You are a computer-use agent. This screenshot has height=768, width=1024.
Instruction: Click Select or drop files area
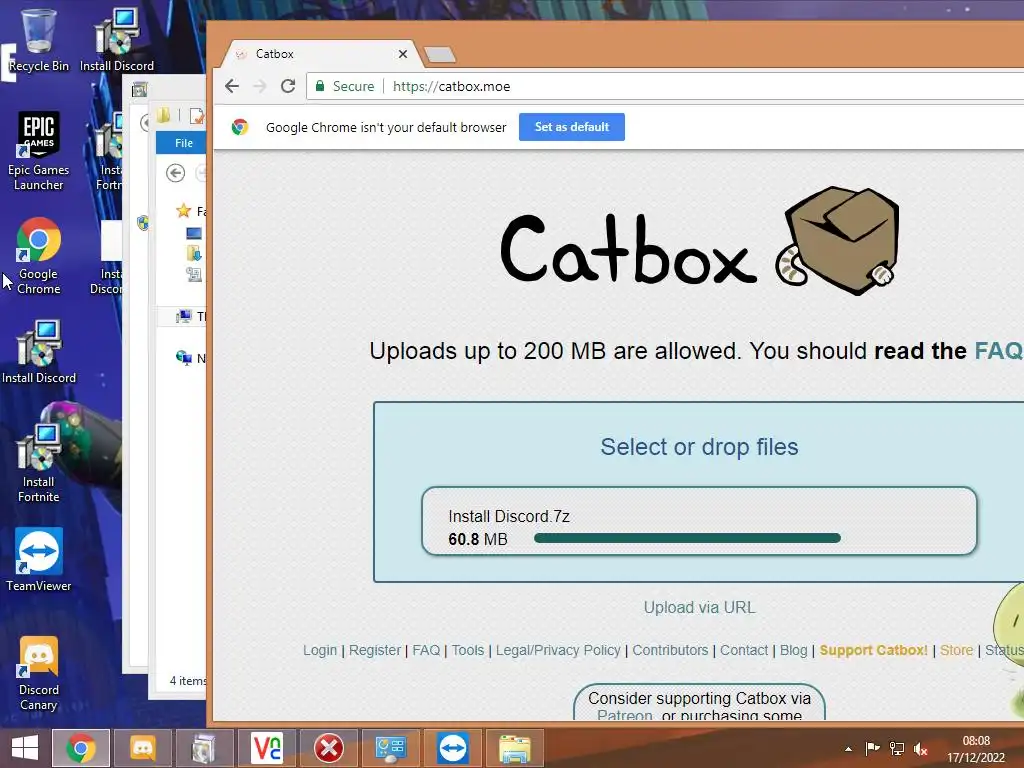click(699, 447)
